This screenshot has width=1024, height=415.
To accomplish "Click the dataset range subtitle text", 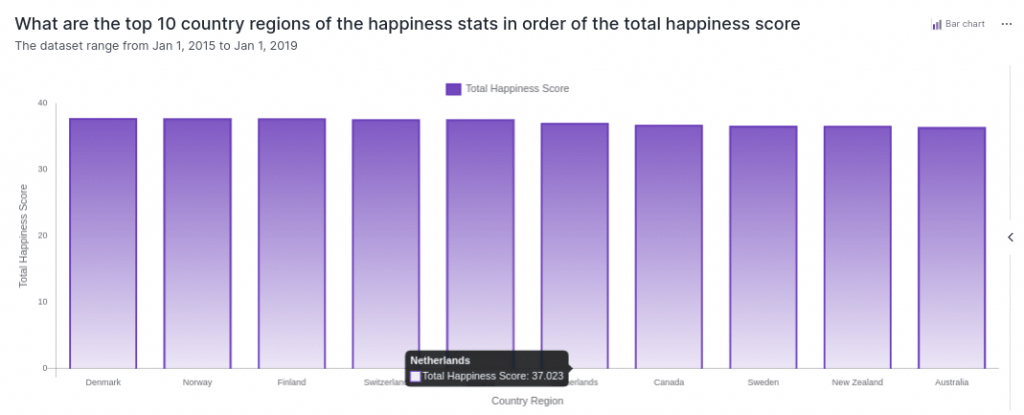I will tap(155, 45).
